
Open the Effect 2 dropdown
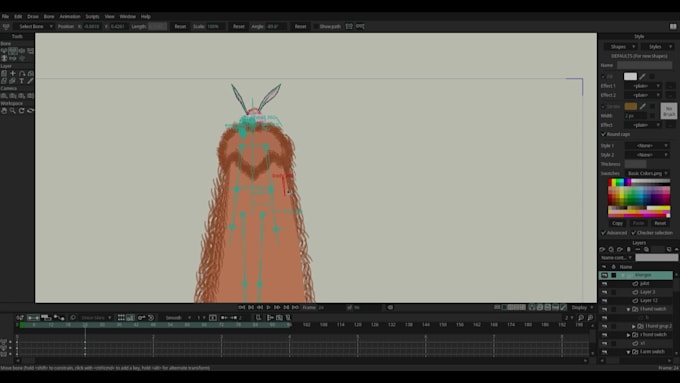coord(643,95)
